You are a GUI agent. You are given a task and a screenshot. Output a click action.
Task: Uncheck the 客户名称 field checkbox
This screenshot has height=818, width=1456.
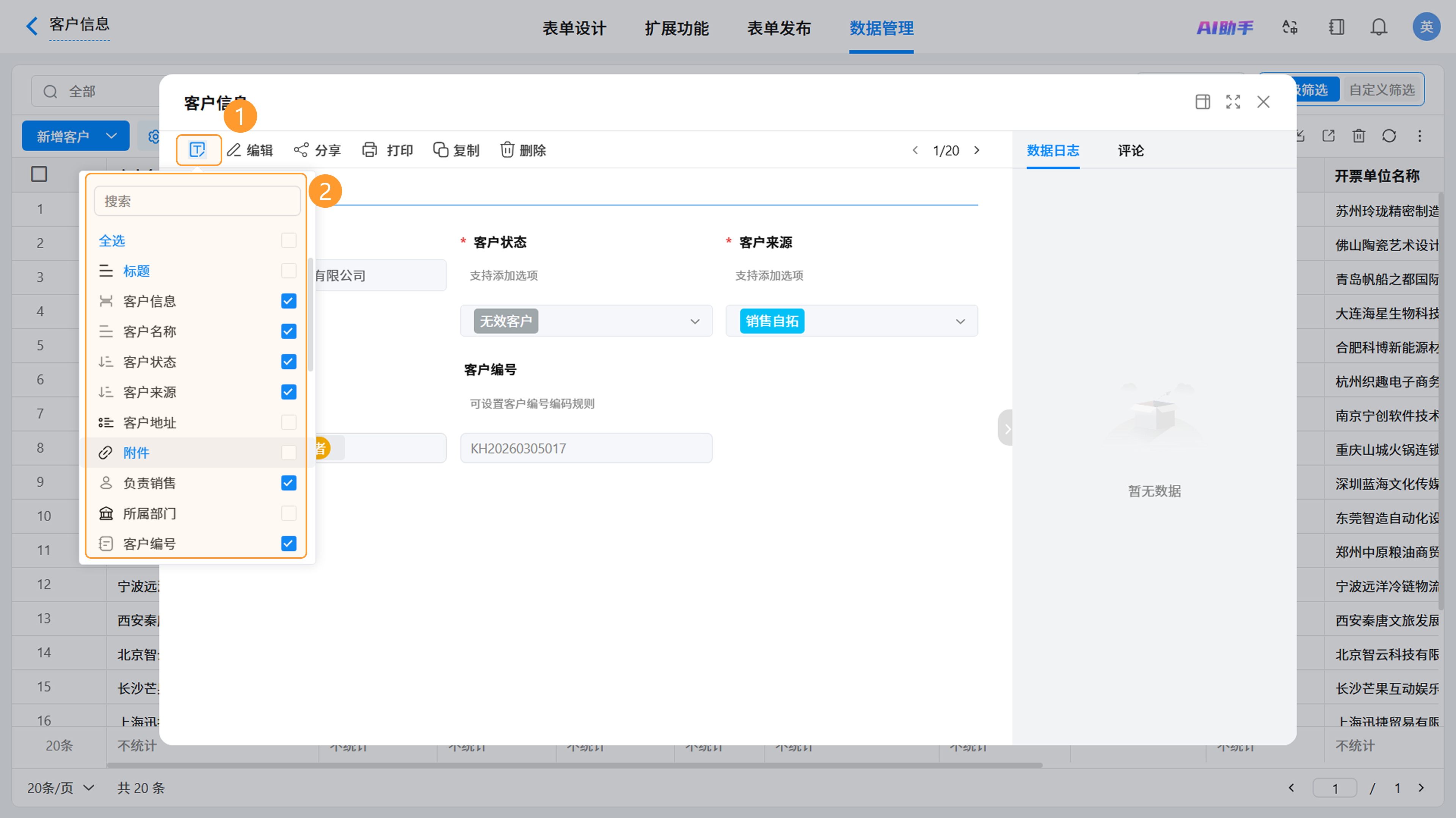pyautogui.click(x=289, y=332)
